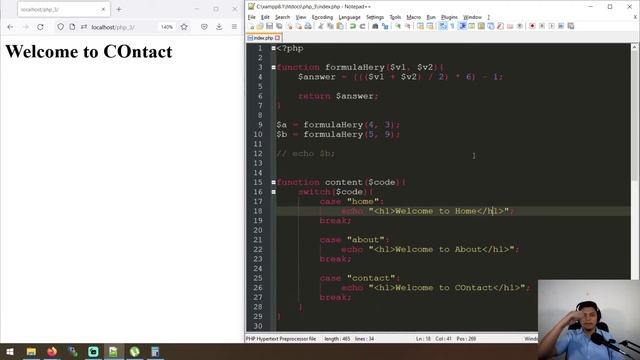This screenshot has width=640, height=360.
Task: Open the Firefox hamburger application menu
Action: [x=234, y=27]
